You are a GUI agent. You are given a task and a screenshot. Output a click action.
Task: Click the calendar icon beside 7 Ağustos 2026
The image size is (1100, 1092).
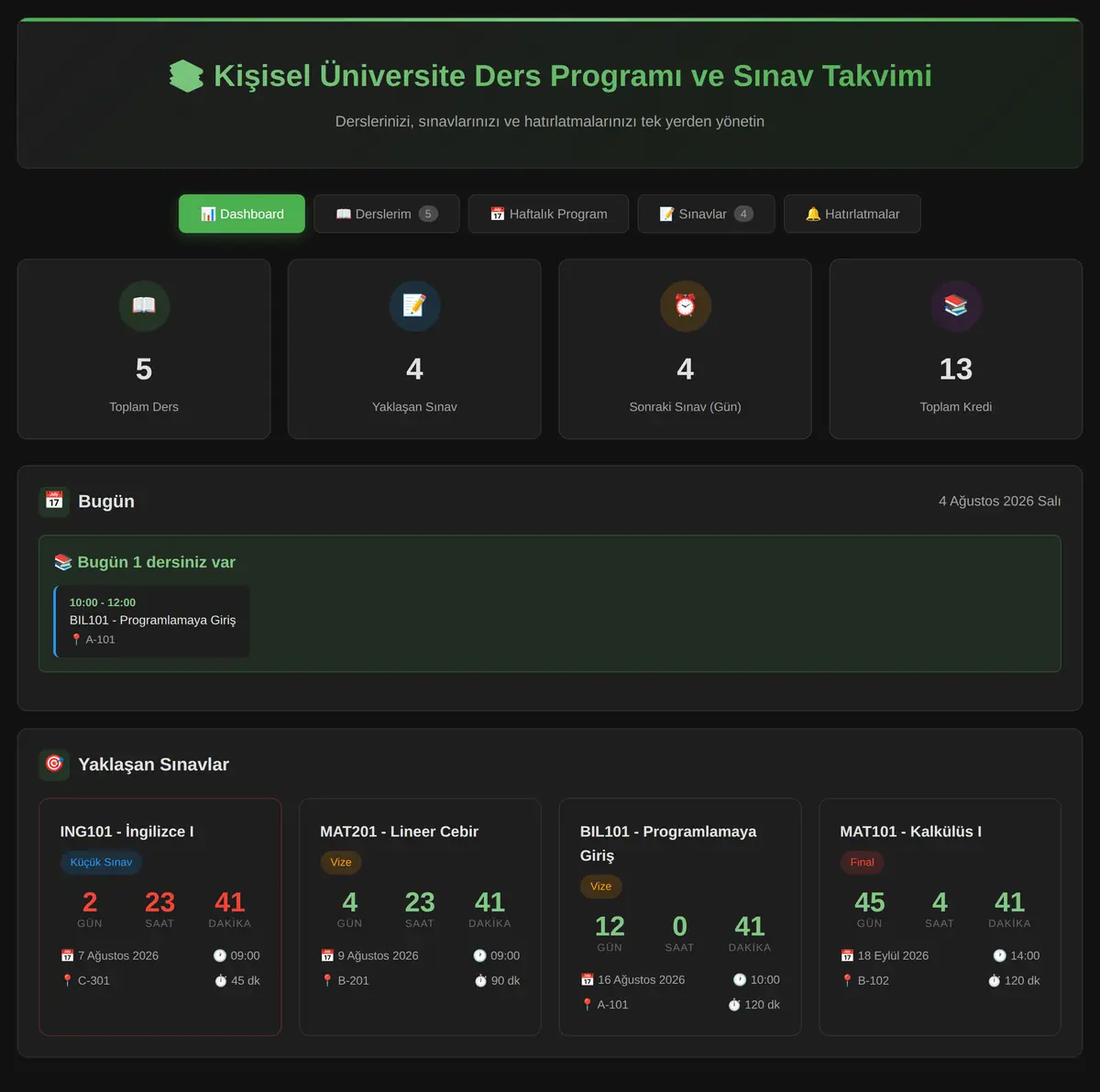67,955
